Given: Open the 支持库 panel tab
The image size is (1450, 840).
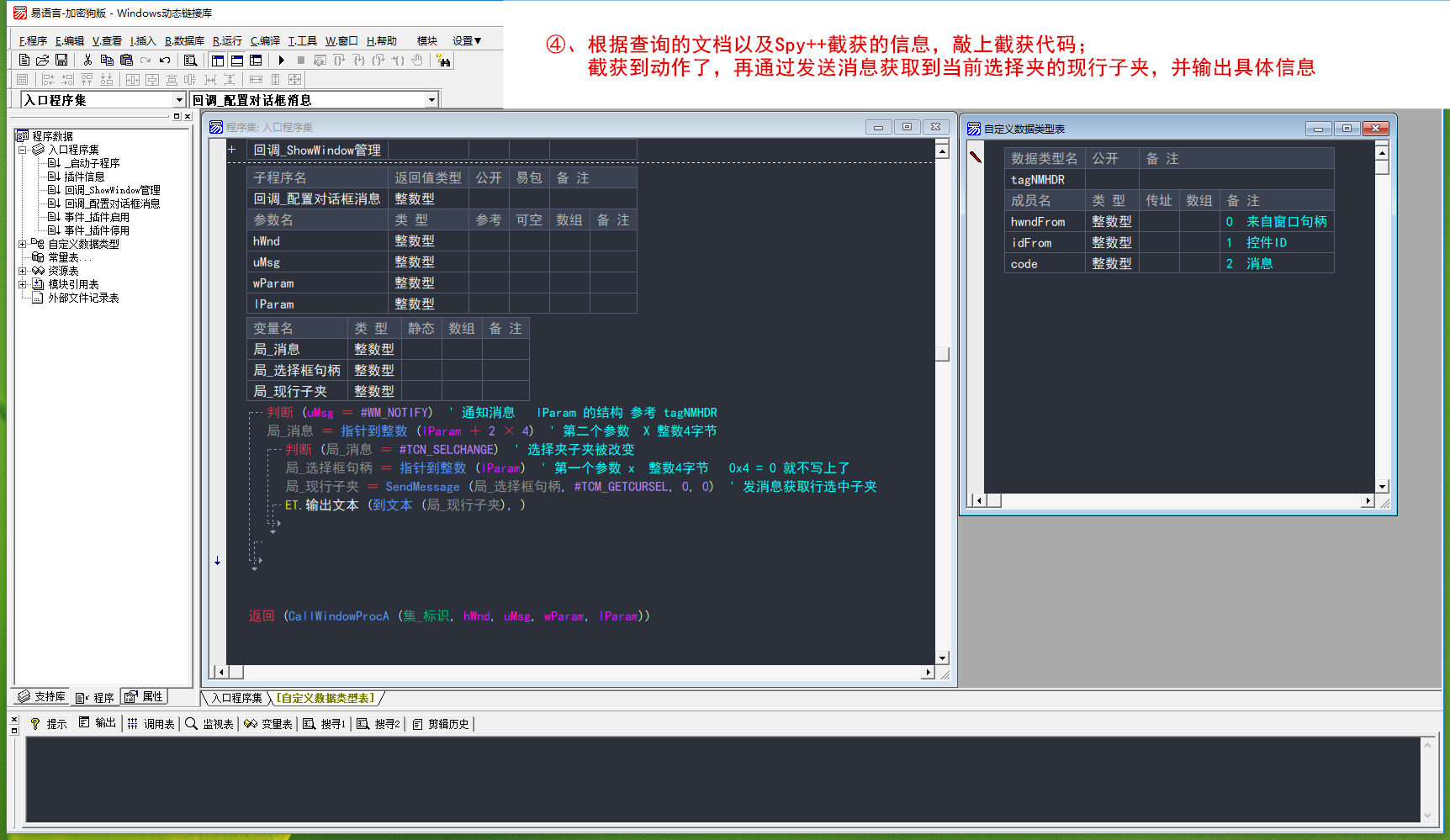Looking at the screenshot, I should point(42,697).
